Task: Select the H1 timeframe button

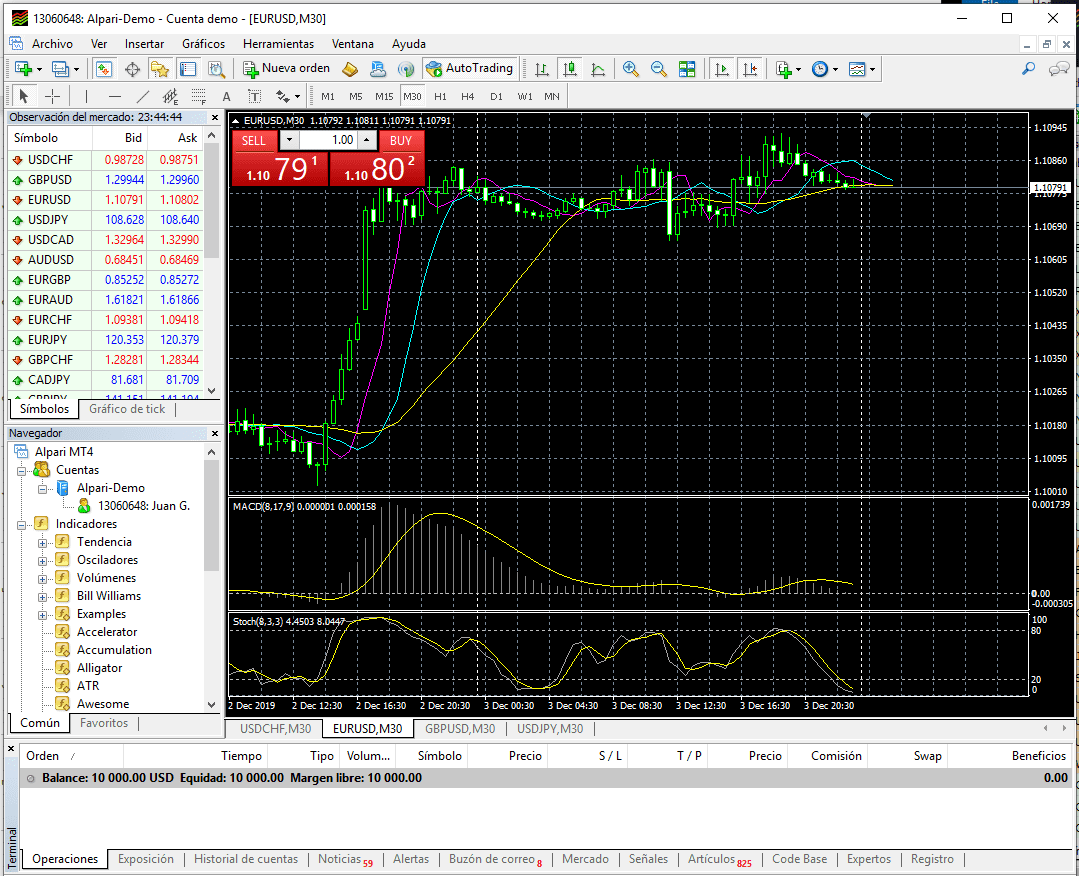Action: 440,97
